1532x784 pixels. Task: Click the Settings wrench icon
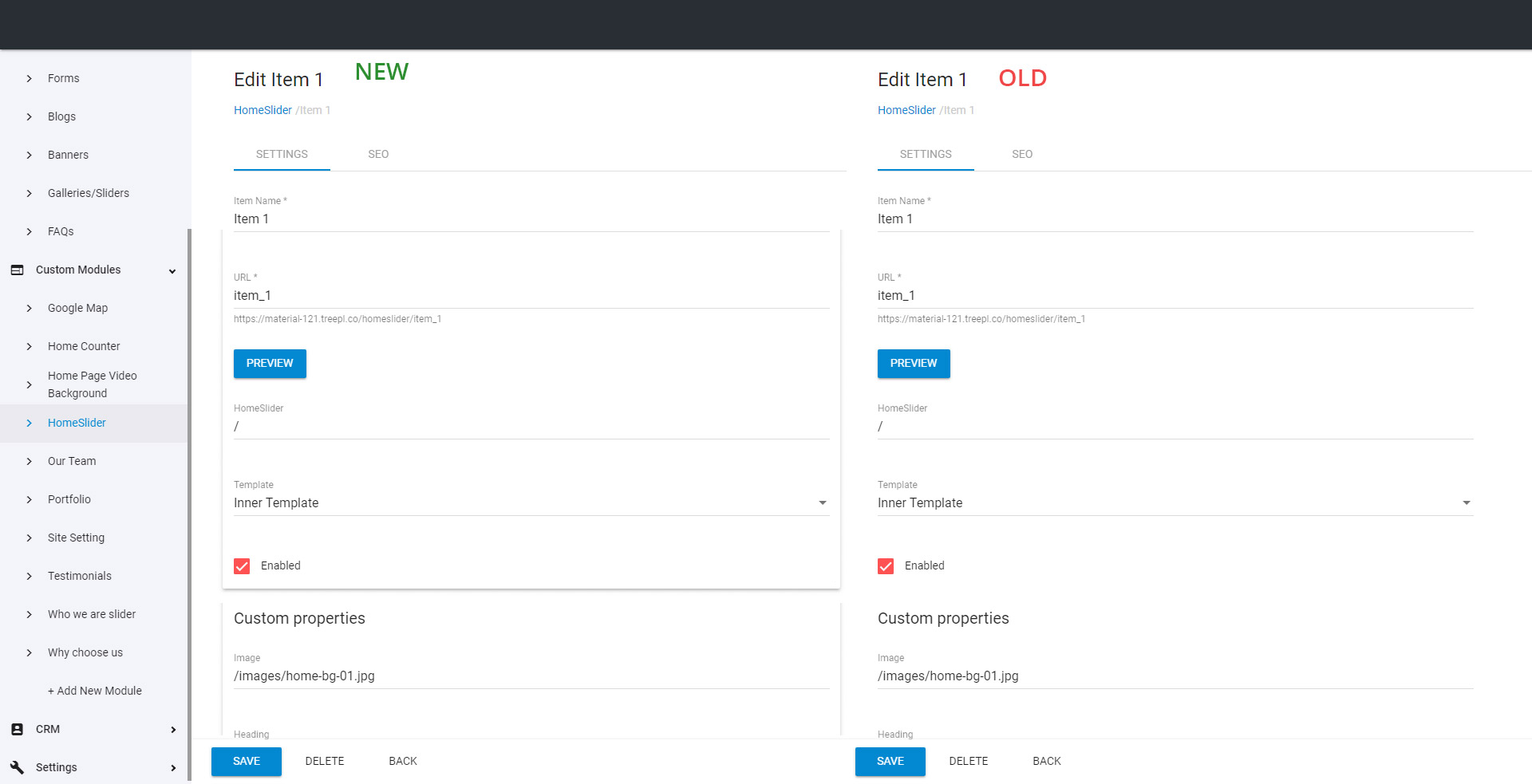[x=17, y=767]
